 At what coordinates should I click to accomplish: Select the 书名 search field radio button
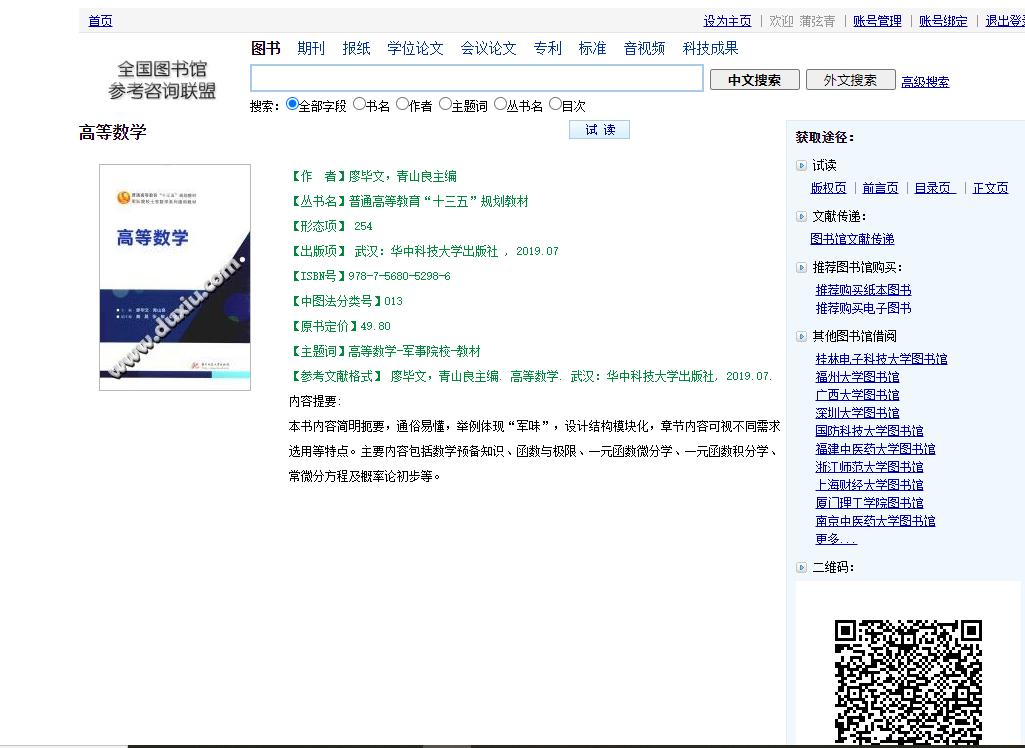[x=359, y=103]
